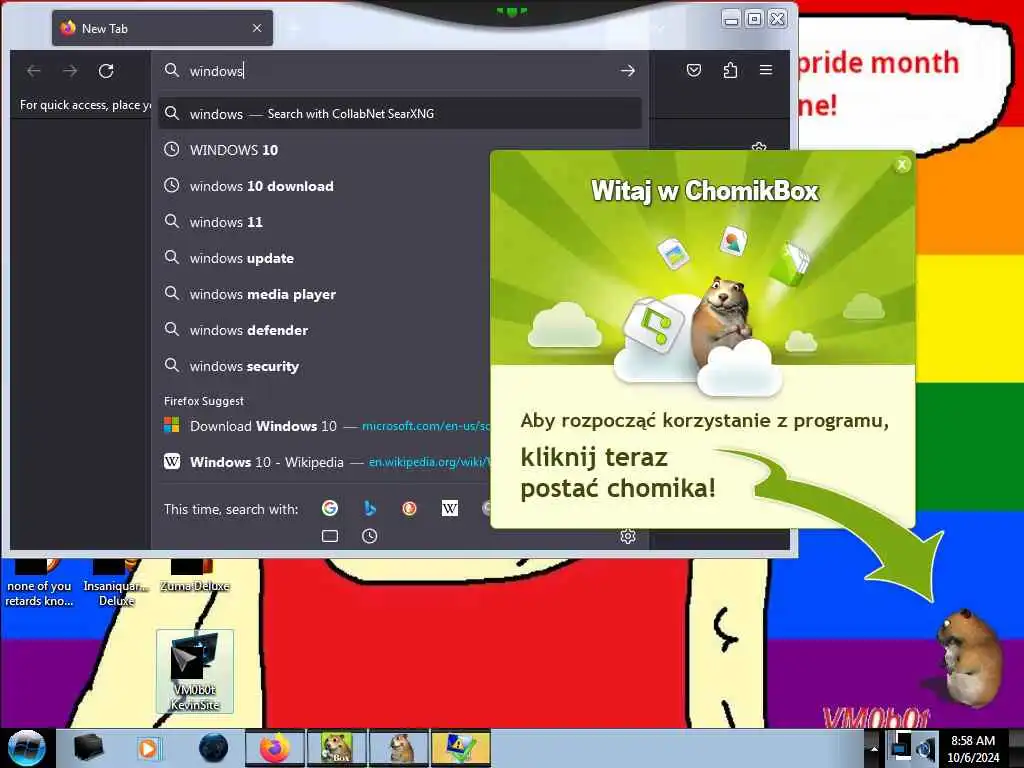Go forward in Firefox navigation
The width and height of the screenshot is (1024, 768).
[70, 71]
